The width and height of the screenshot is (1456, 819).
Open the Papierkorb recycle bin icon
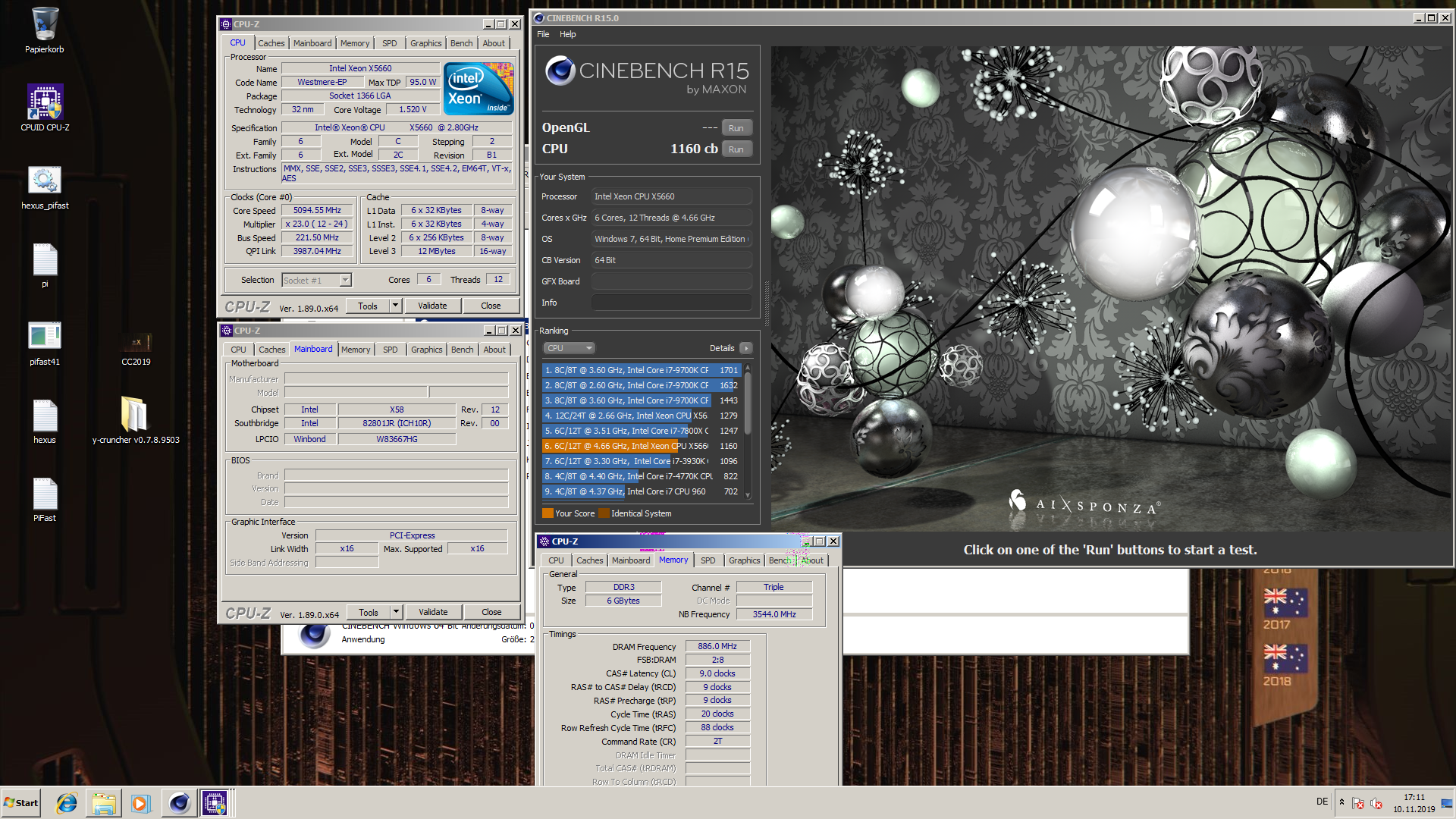pos(45,30)
